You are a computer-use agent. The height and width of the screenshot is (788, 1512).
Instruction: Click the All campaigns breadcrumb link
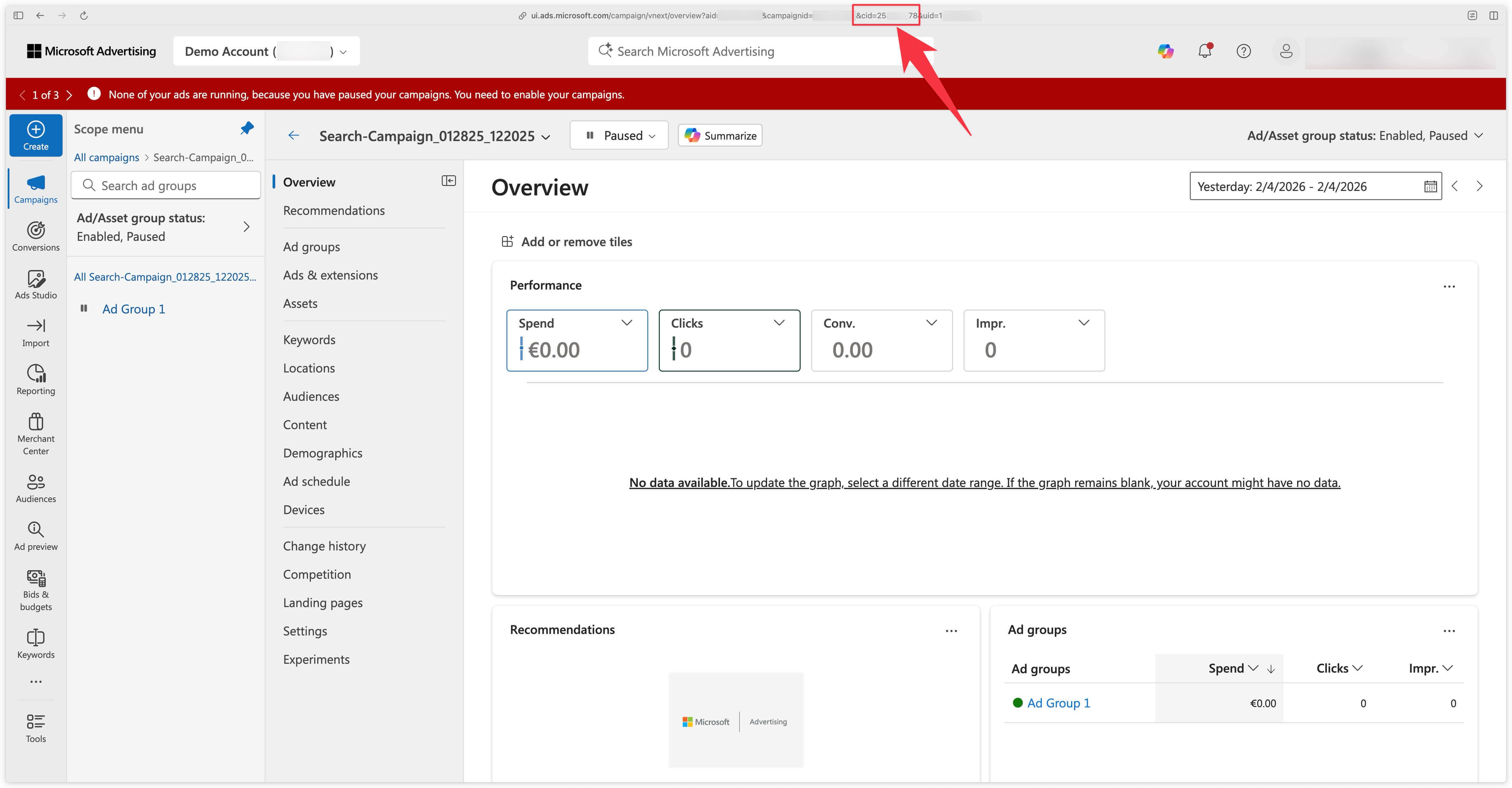[x=106, y=157]
